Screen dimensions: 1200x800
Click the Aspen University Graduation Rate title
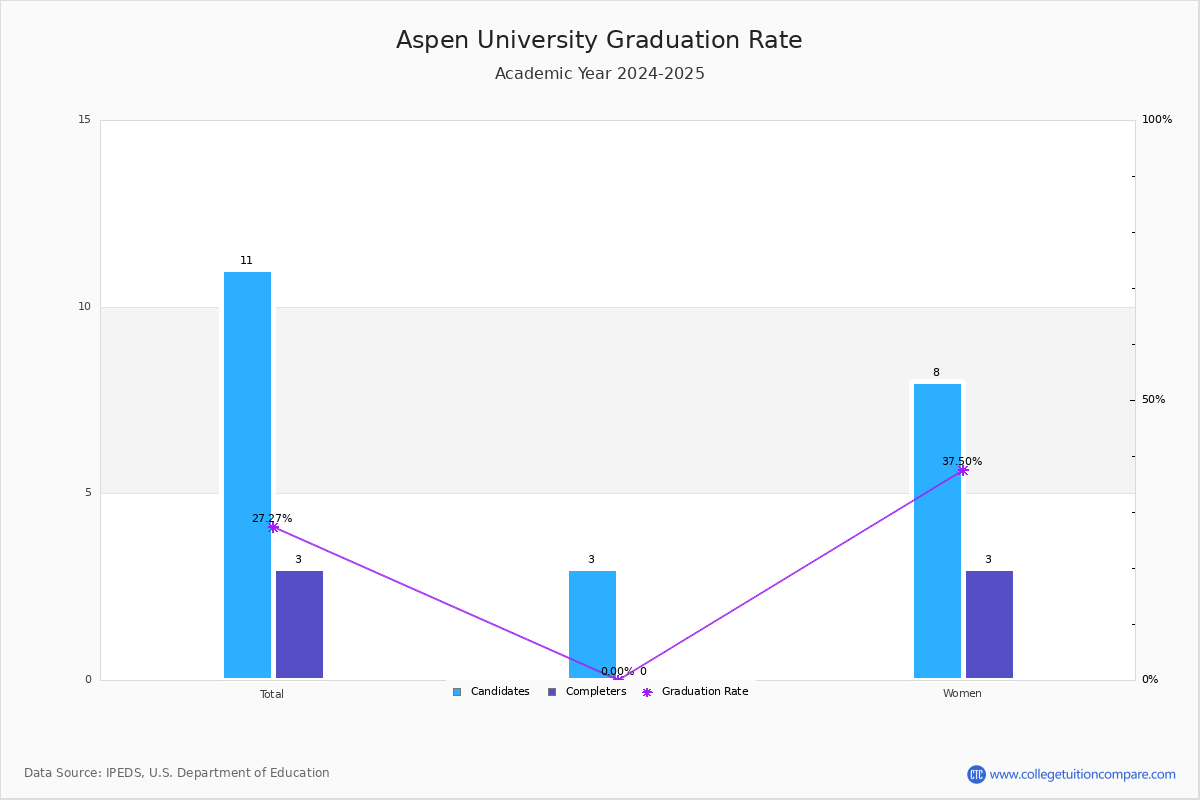(599, 40)
